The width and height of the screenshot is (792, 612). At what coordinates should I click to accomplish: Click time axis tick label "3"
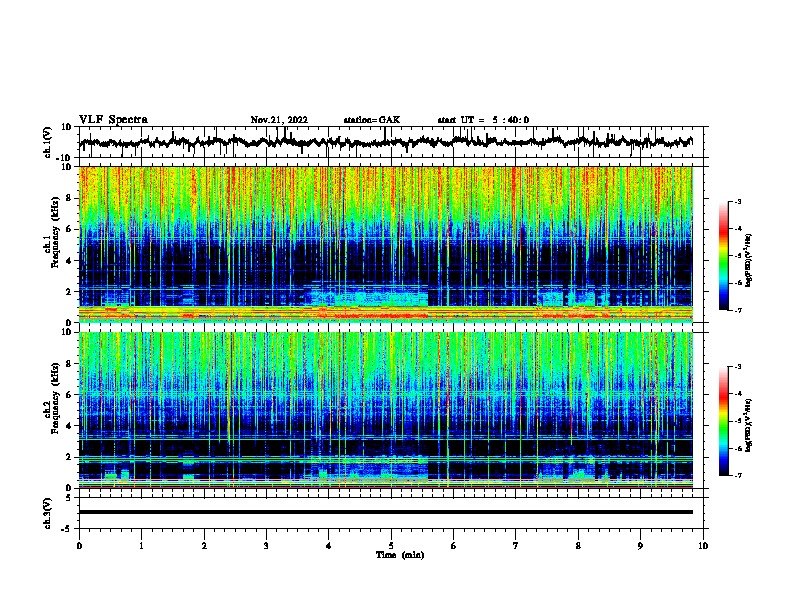pos(266,546)
